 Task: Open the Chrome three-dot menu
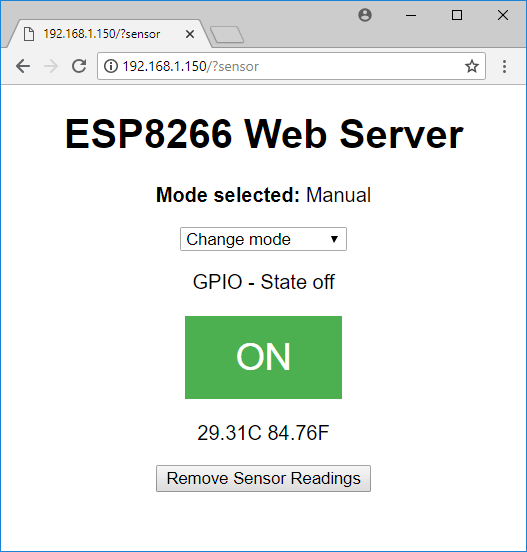pos(504,67)
